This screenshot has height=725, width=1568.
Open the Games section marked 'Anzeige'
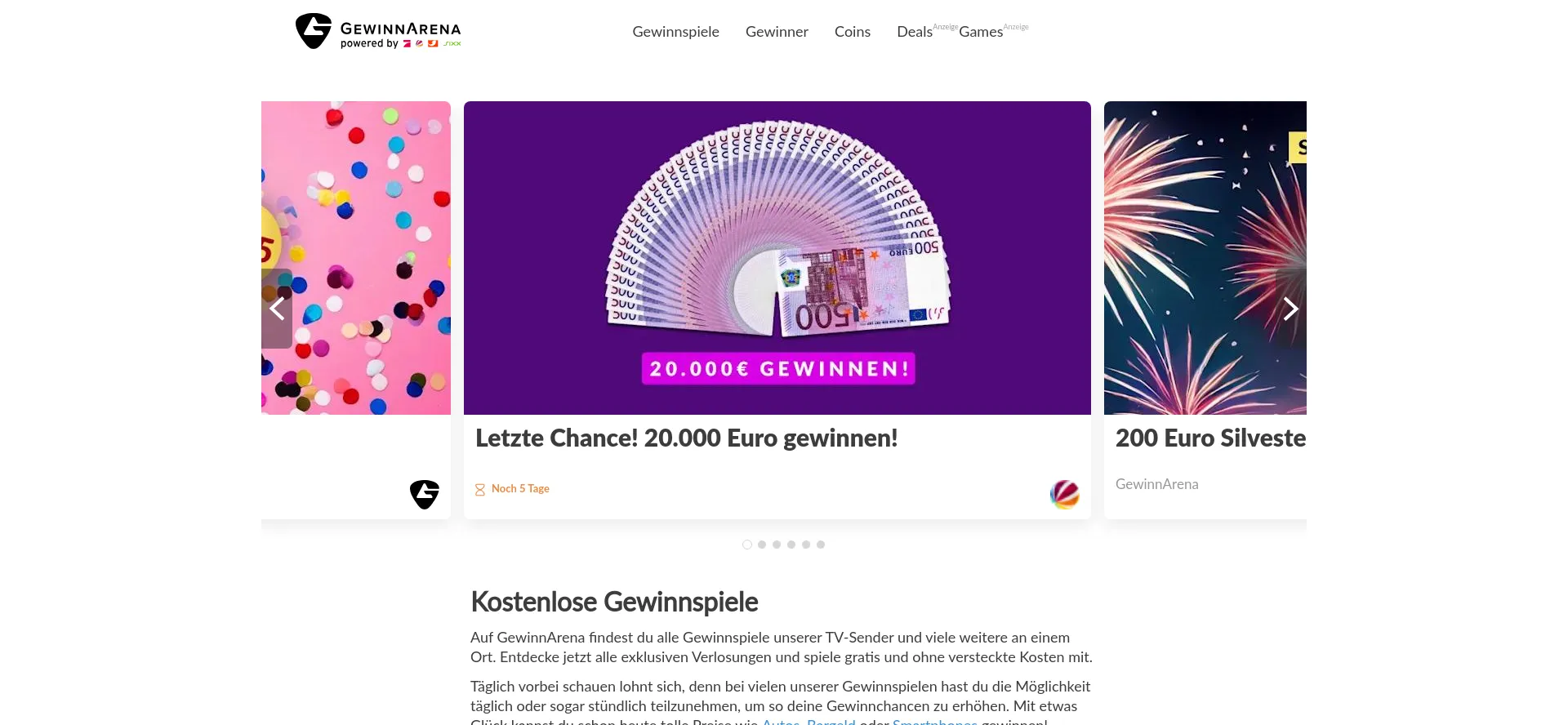(980, 32)
